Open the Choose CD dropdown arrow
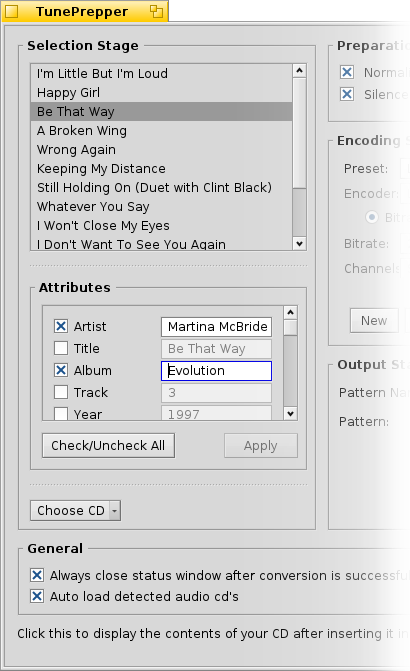 (x=115, y=511)
